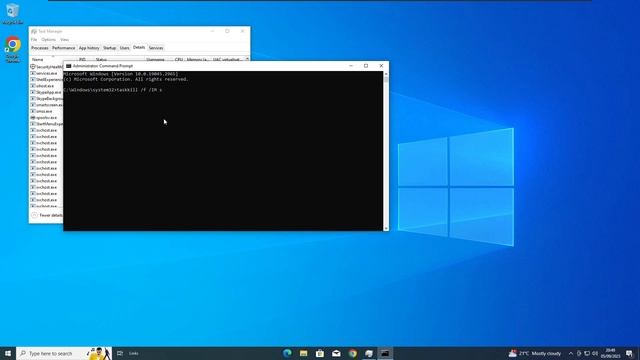Select the SkypeBackground process row

(47, 99)
